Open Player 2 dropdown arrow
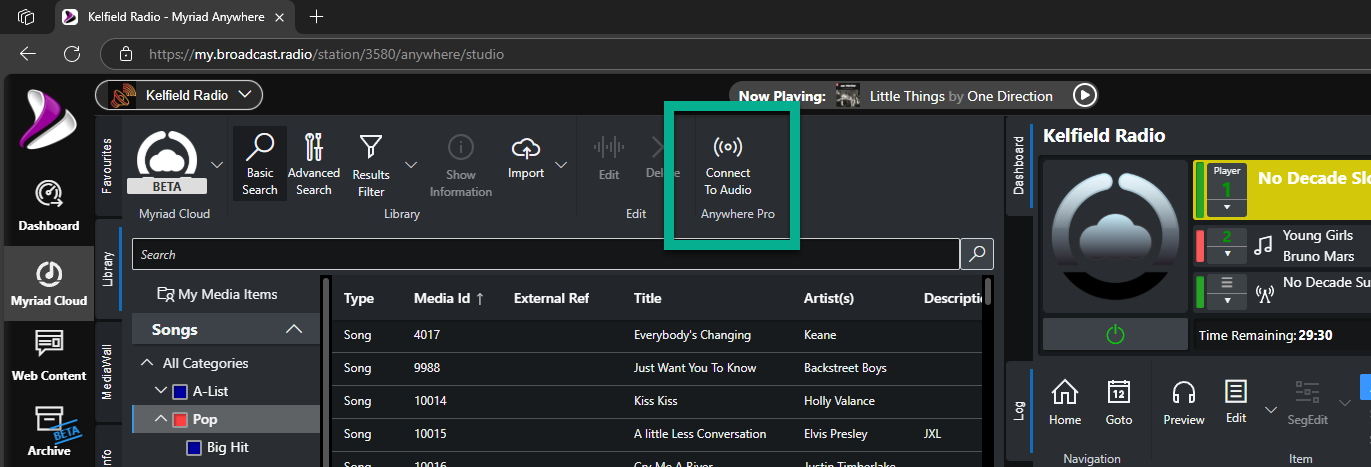Viewport: 1371px width, 467px height. click(1226, 253)
